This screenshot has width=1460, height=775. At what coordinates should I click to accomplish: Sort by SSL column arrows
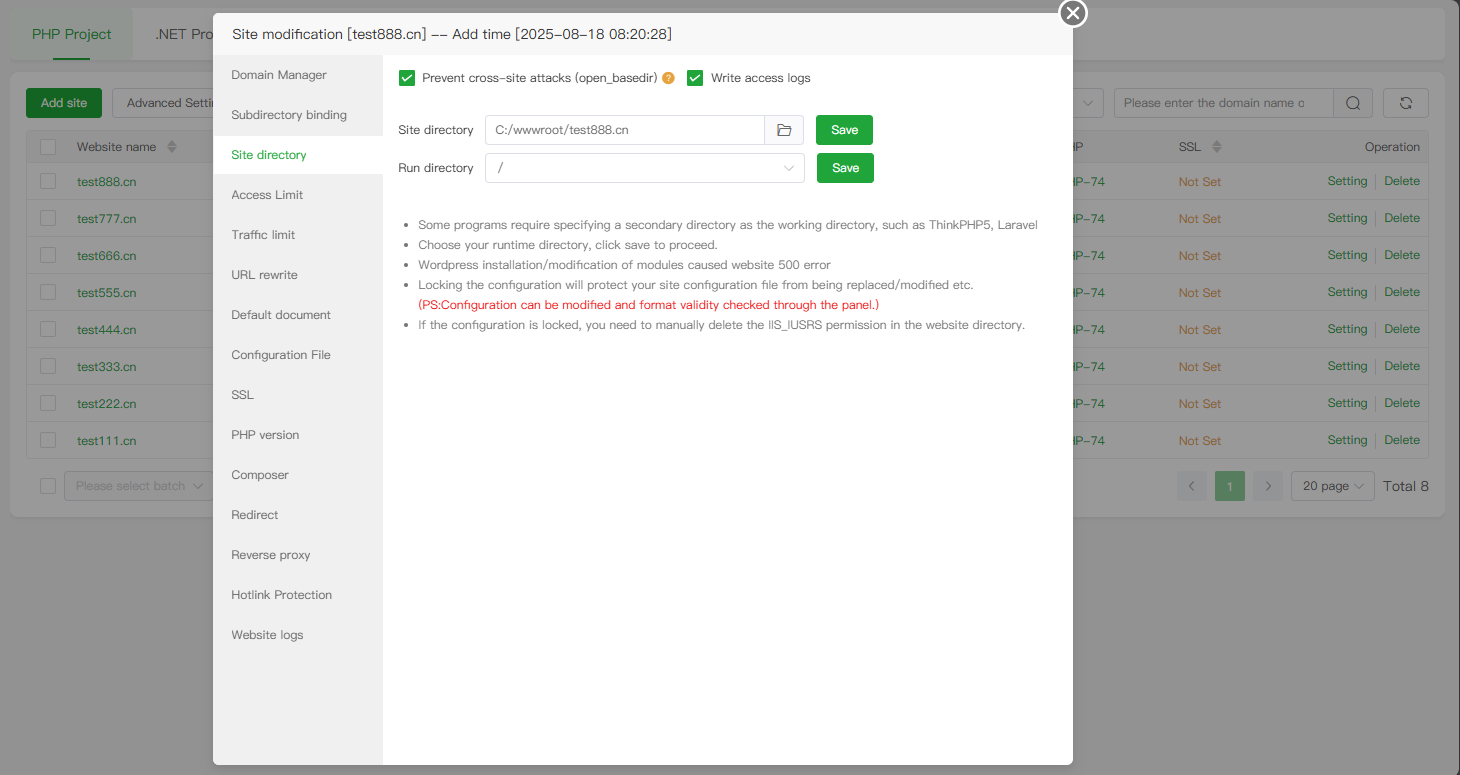(x=1217, y=147)
